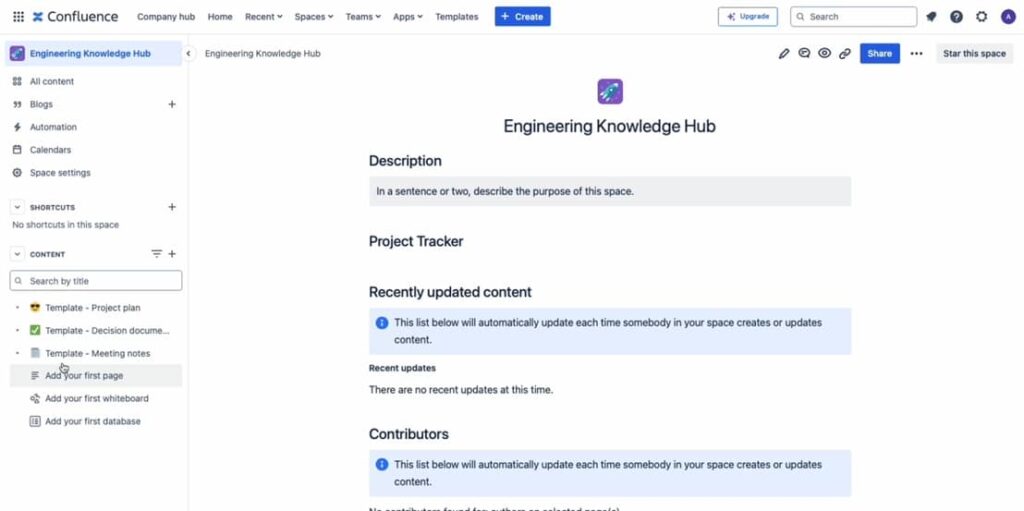Expand the Template - Decision documentation tree bullet
Screen dimensions: 1024x511
pyautogui.click(x=18, y=331)
